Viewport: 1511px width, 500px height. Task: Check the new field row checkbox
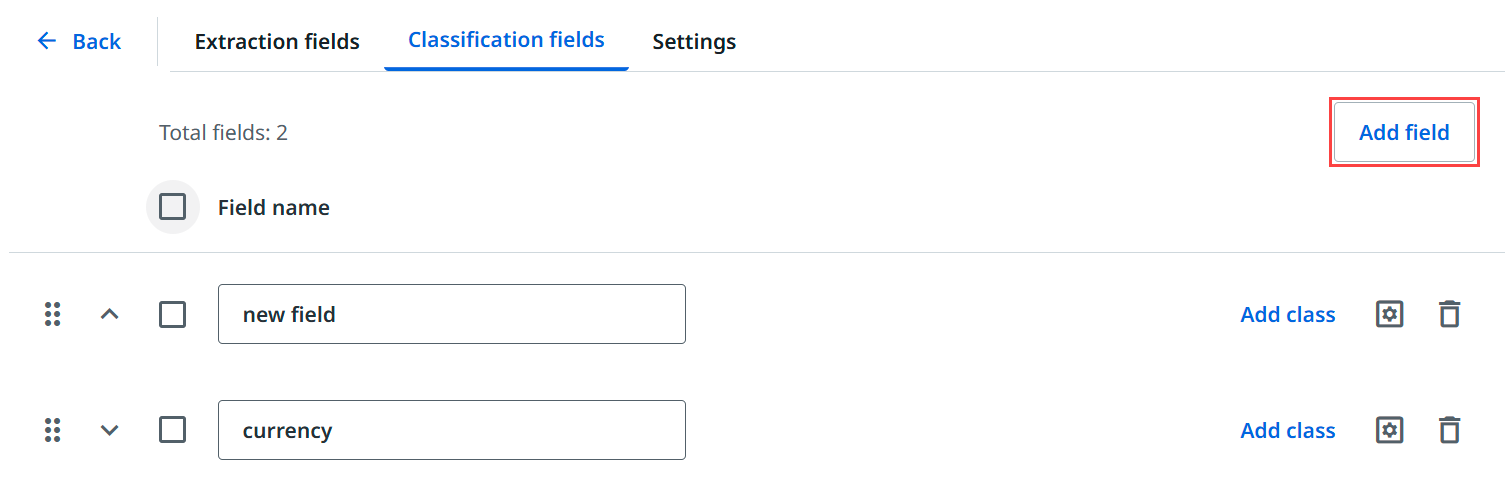click(173, 314)
